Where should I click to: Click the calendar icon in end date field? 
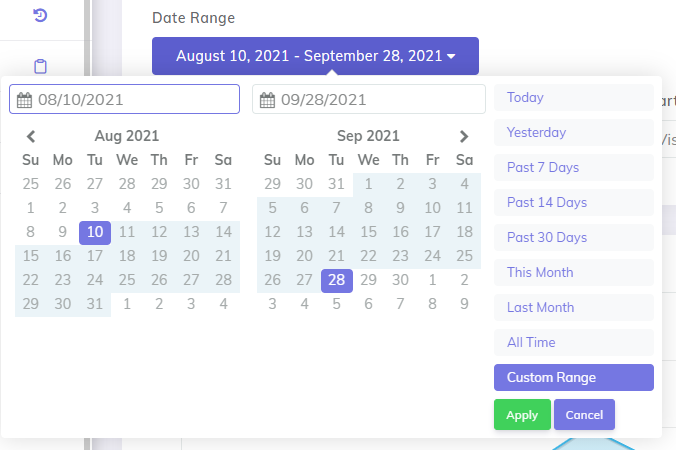tap(267, 100)
